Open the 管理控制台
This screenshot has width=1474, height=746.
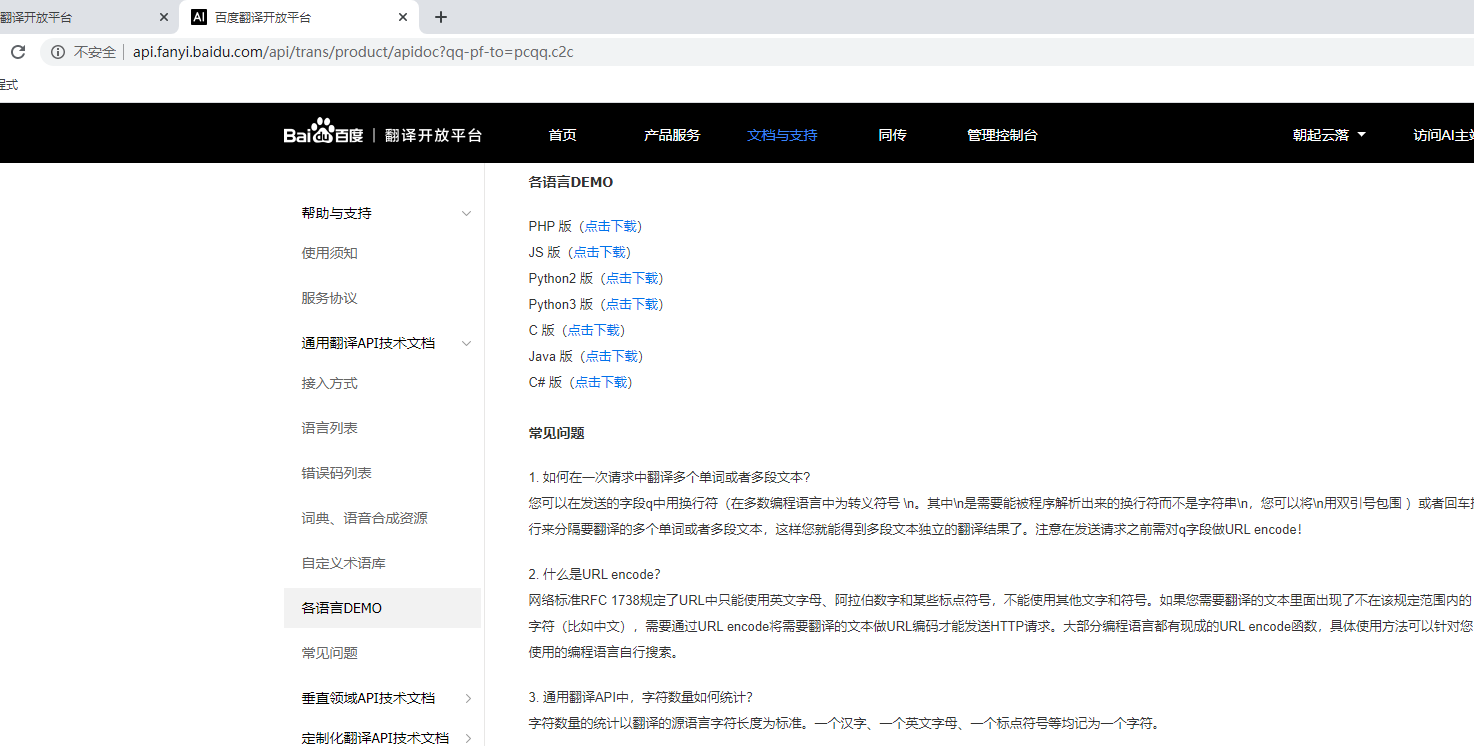(1001, 133)
